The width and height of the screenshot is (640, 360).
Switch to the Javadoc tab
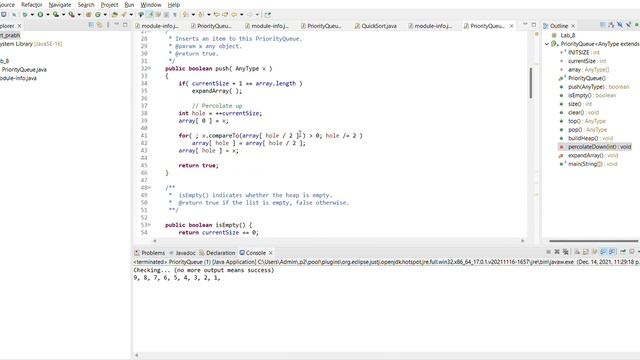(x=182, y=253)
